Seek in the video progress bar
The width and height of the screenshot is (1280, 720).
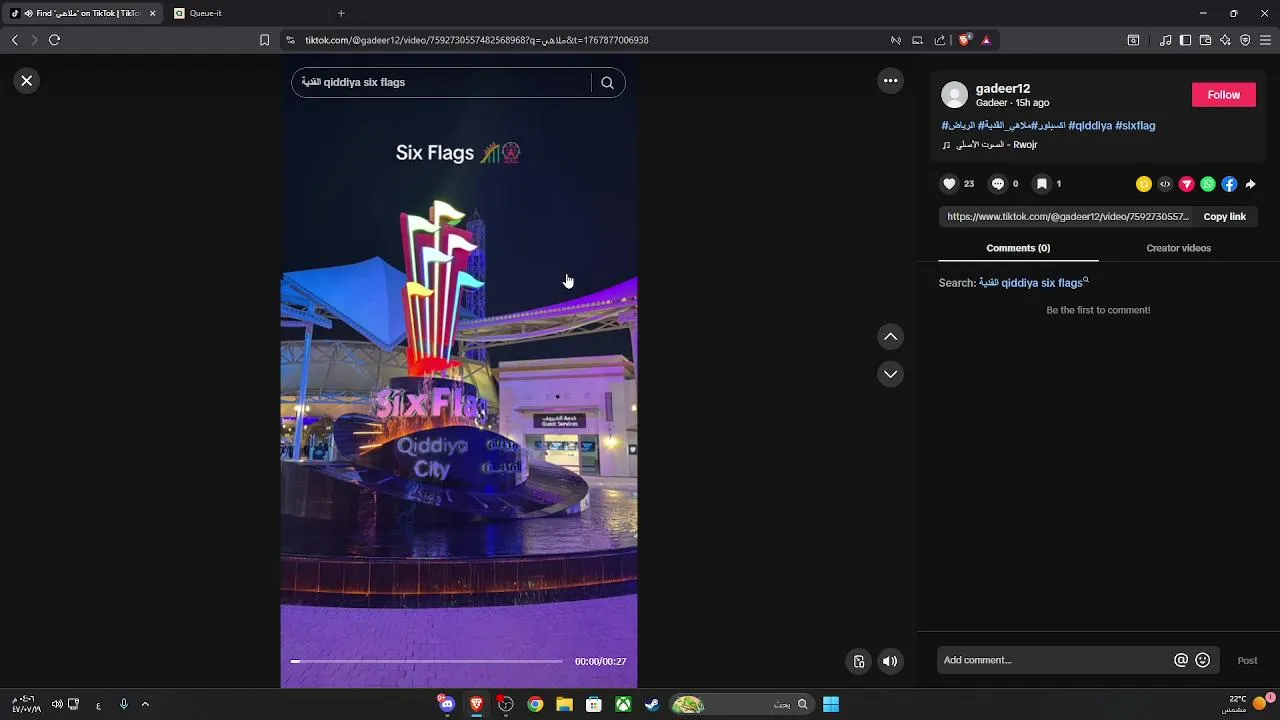click(x=426, y=661)
